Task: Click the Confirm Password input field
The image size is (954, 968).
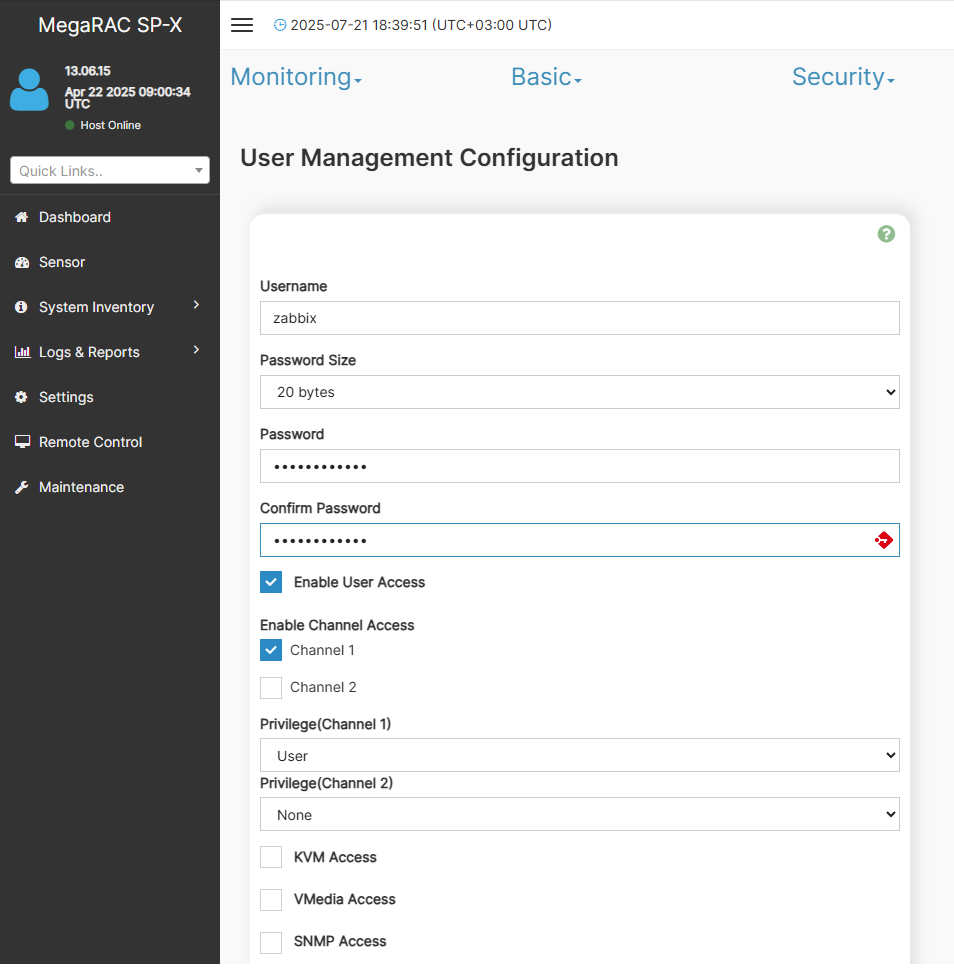Action: click(580, 540)
